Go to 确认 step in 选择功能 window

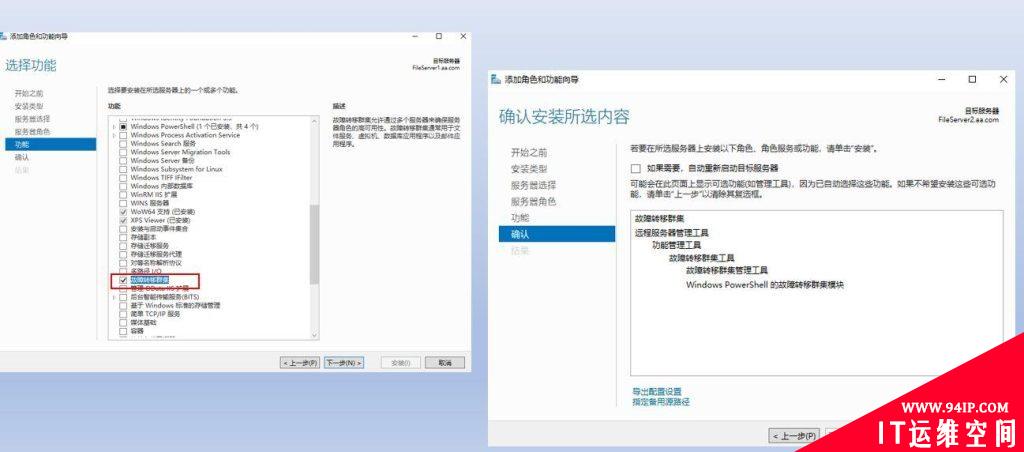[22, 157]
